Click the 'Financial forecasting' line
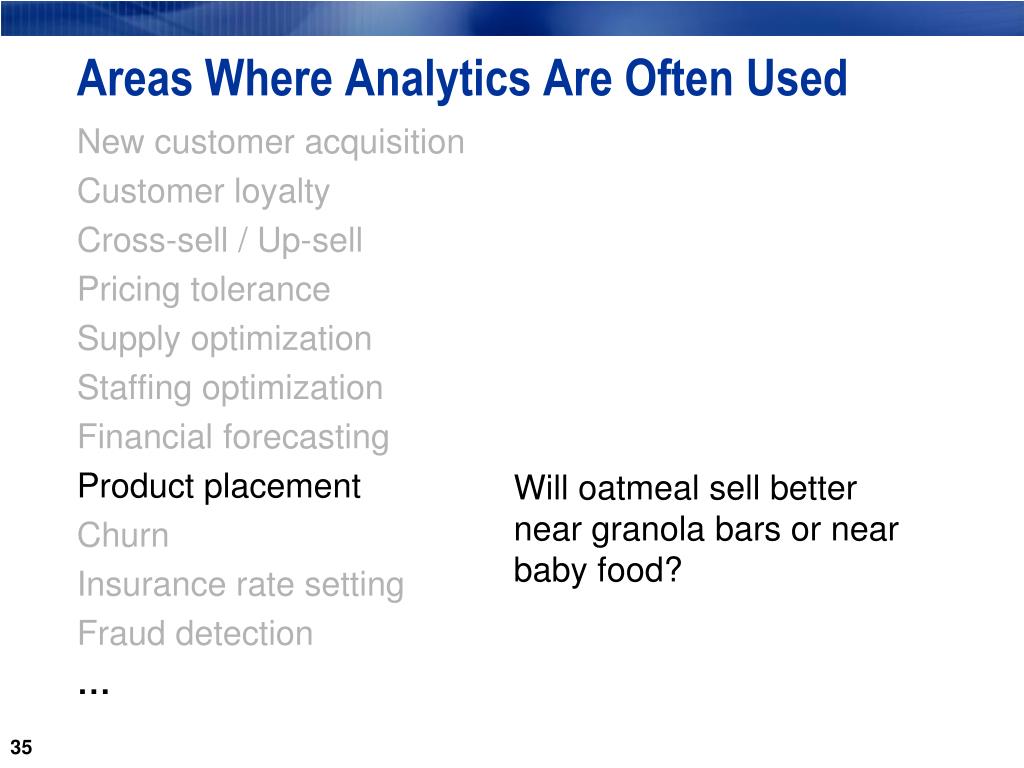 coord(234,438)
